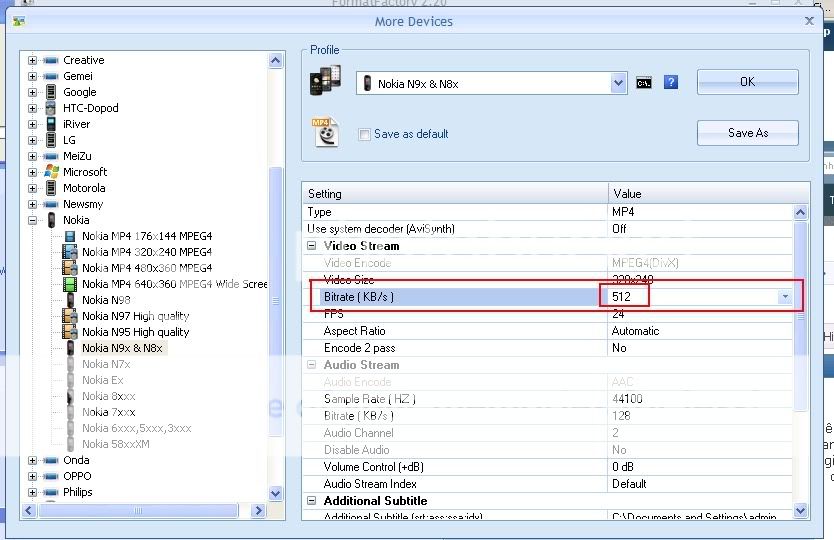The width and height of the screenshot is (834, 540).
Task: Expand the Motorola device group
Action: coord(32,188)
